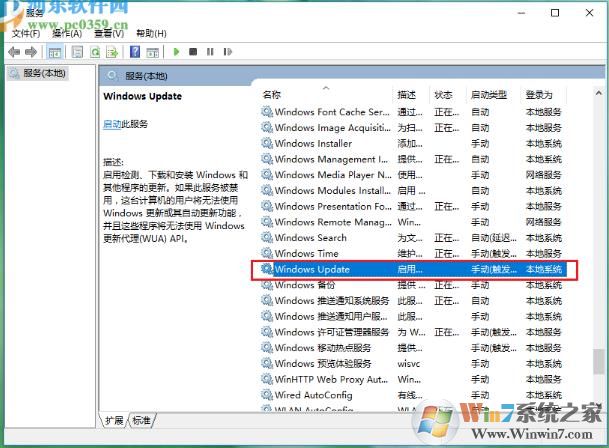Select Windows Image Acquisition row
609x448 pixels.
point(412,128)
